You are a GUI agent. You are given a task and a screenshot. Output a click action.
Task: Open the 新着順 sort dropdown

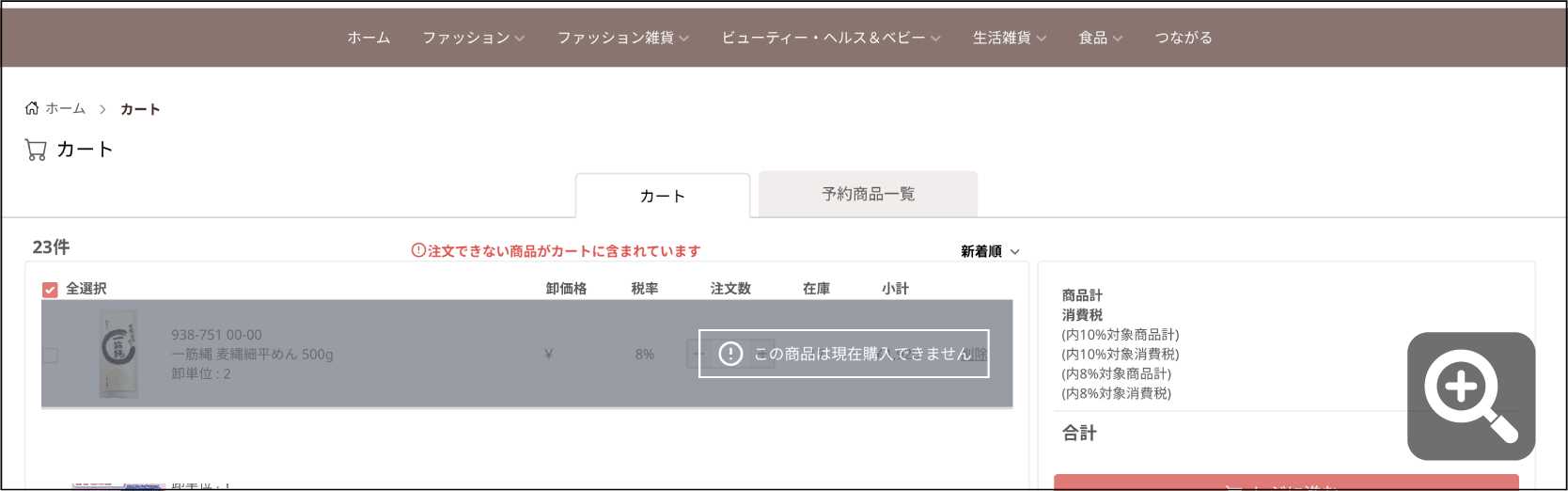[x=990, y=251]
